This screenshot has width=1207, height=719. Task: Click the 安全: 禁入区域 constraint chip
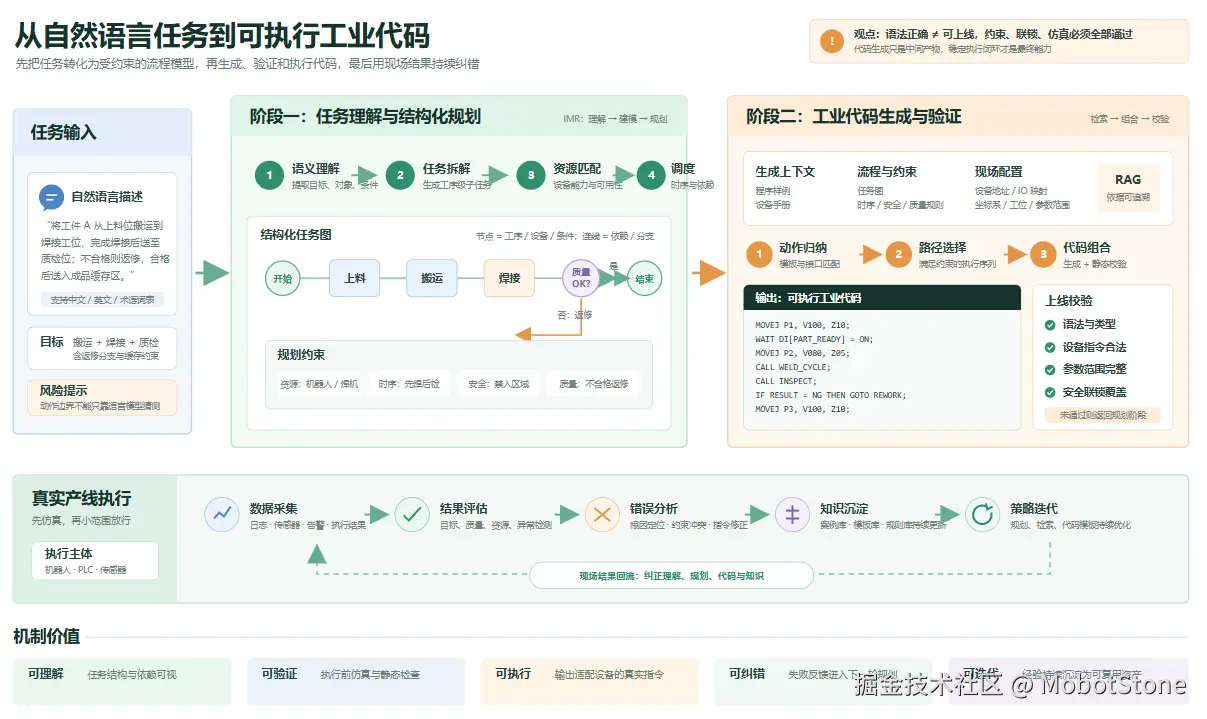point(497,383)
